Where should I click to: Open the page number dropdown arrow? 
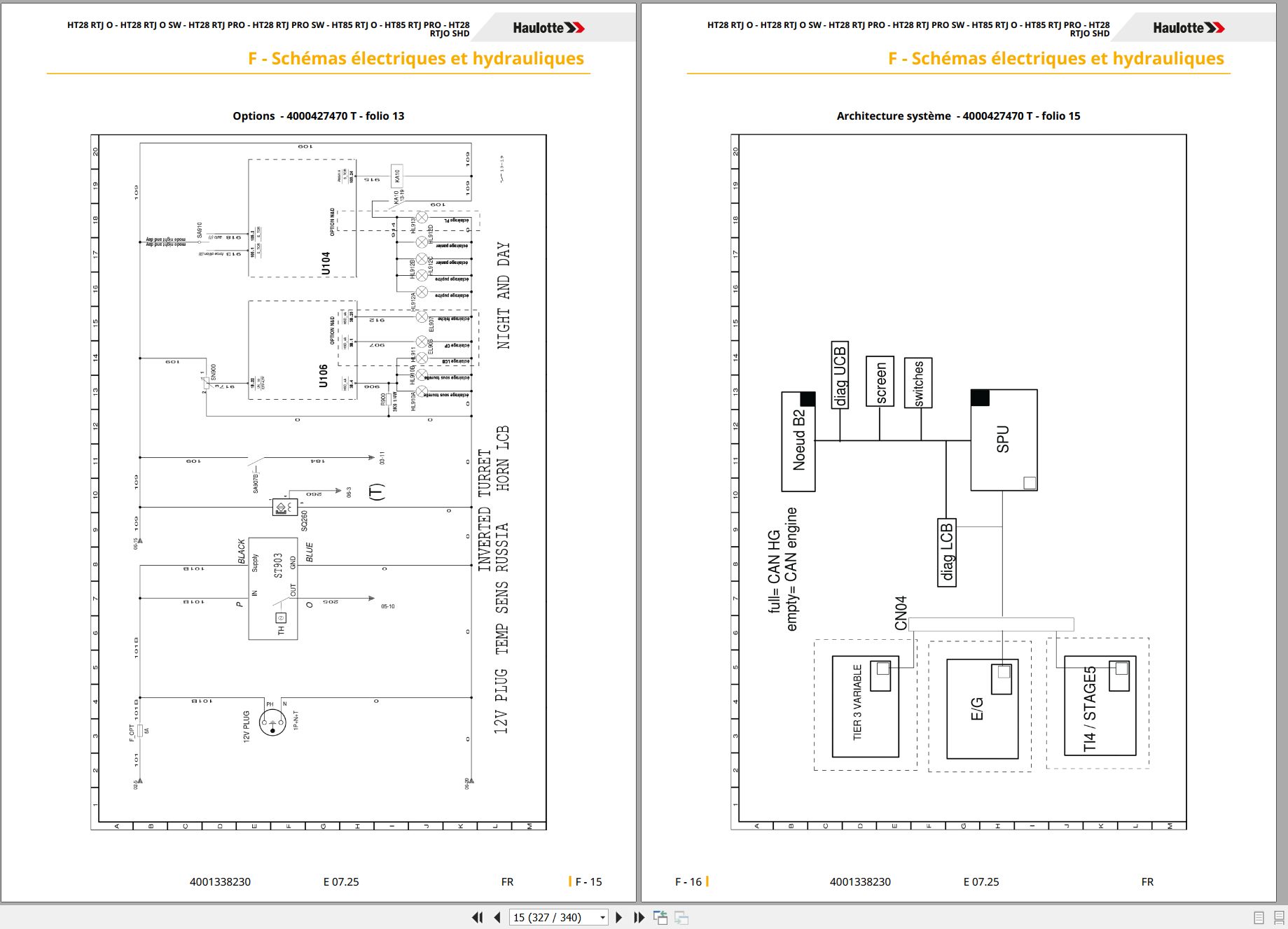(x=602, y=917)
